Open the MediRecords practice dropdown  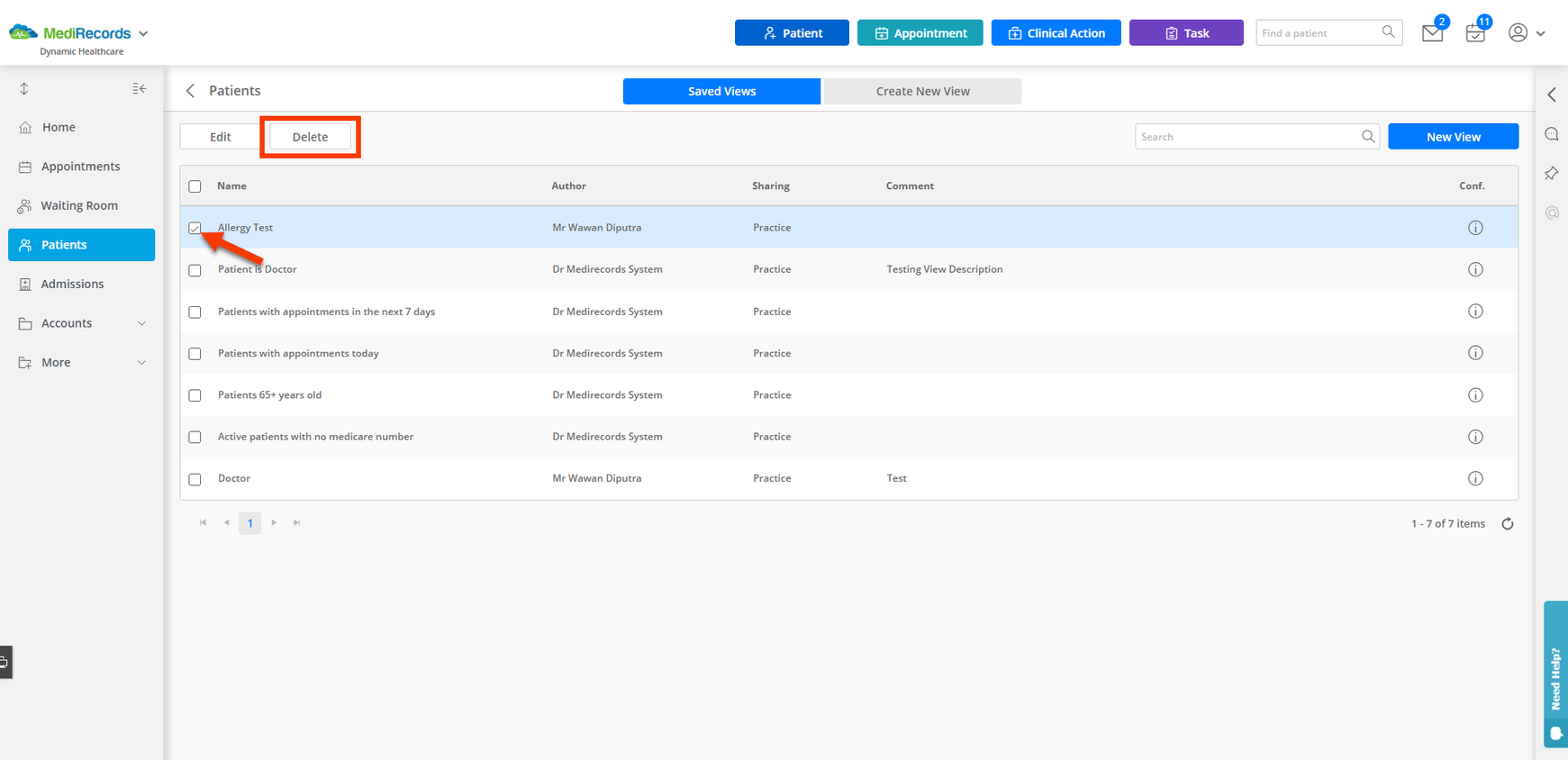(143, 33)
